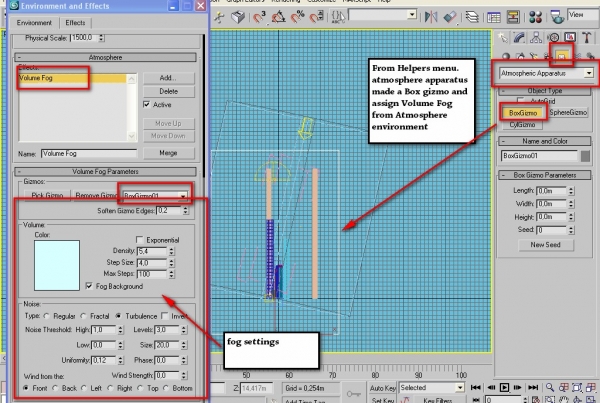Toggle the Invert noise checkbox
The image size is (600, 403).
(x=165, y=316)
